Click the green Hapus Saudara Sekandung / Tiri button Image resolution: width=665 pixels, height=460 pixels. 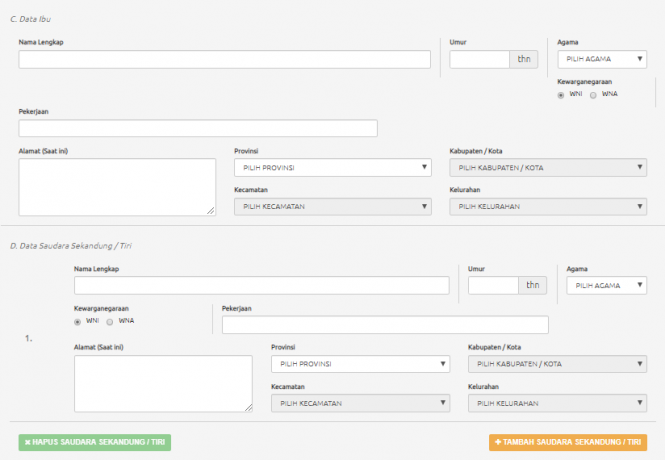94,442
